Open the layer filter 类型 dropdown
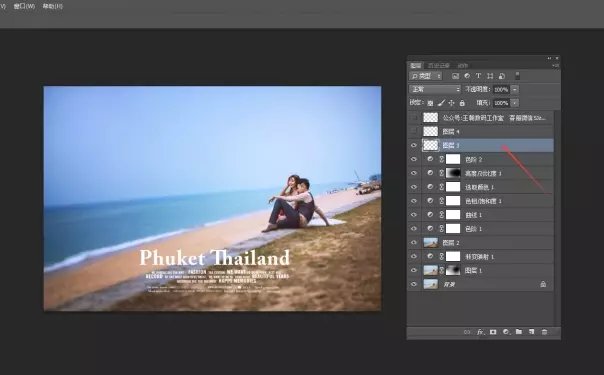The height and width of the screenshot is (375, 604). 426,76
